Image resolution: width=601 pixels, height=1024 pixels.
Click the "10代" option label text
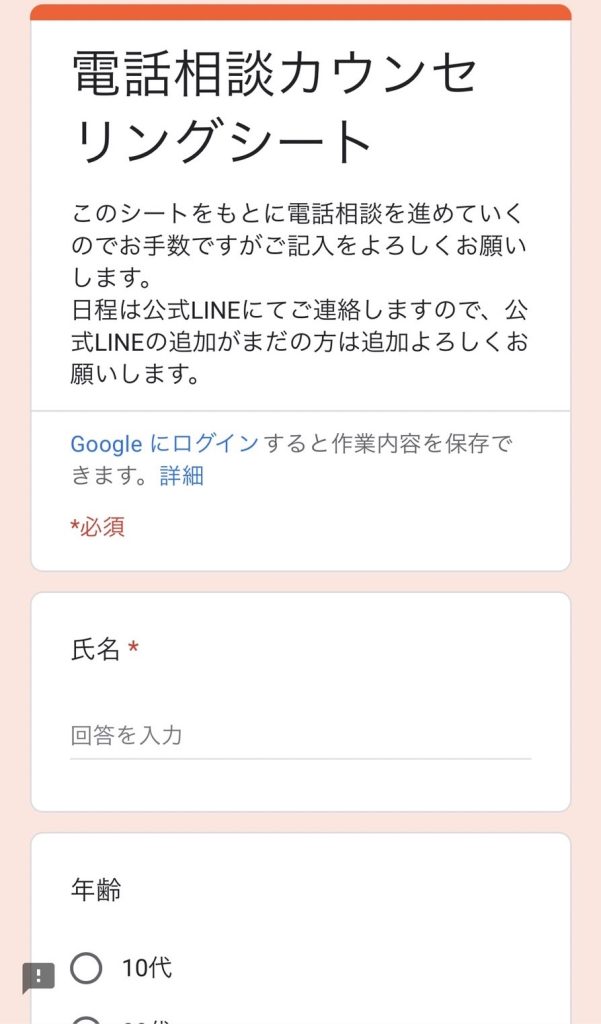147,968
